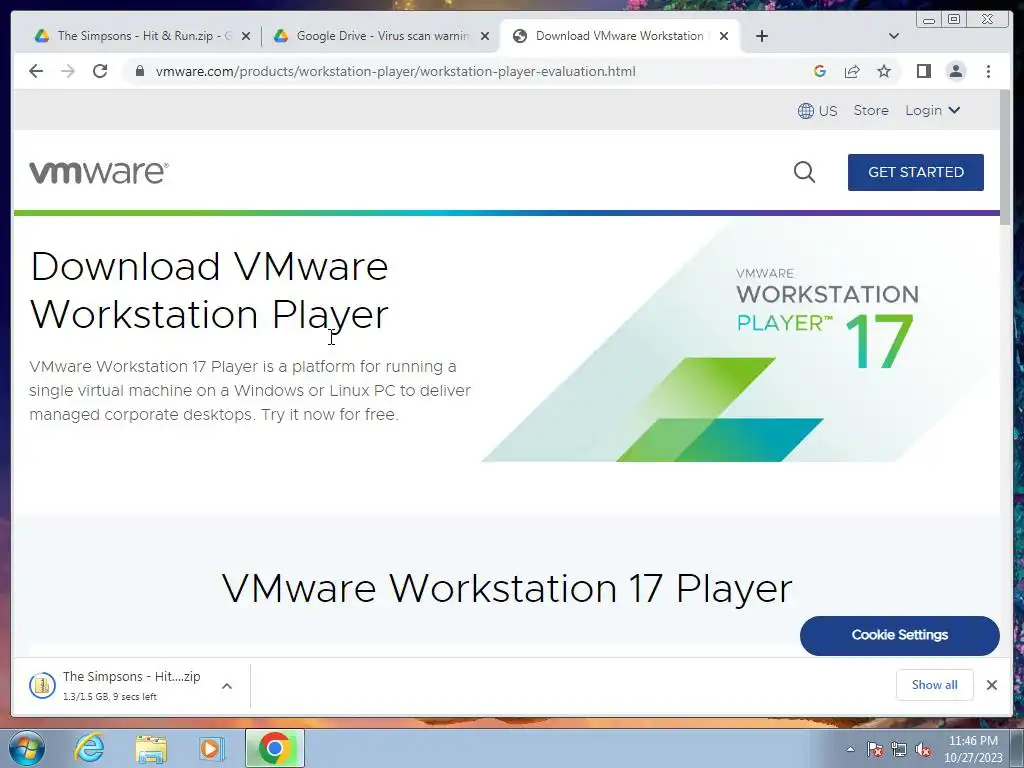
Task: Show hidden tray icons arrow
Action: pos(850,749)
